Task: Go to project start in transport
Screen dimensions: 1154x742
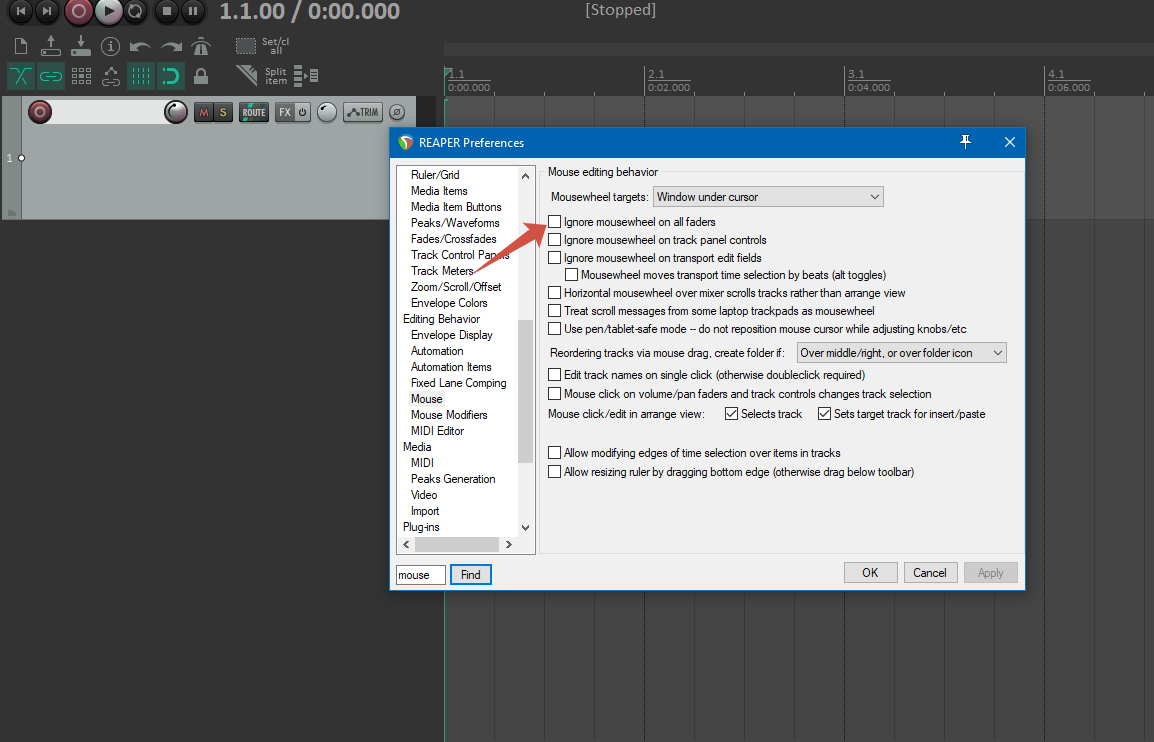Action: (x=21, y=10)
